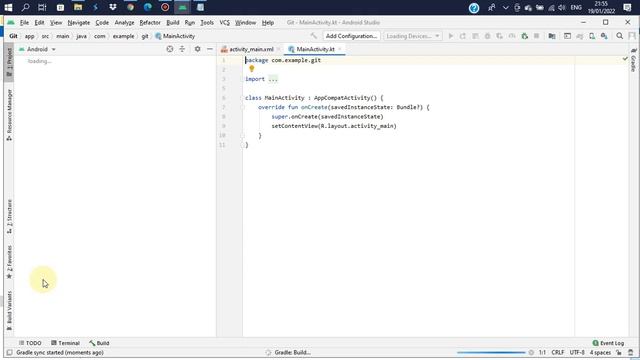Open the Refactor menu
This screenshot has height=360, width=640.
[x=150, y=22]
